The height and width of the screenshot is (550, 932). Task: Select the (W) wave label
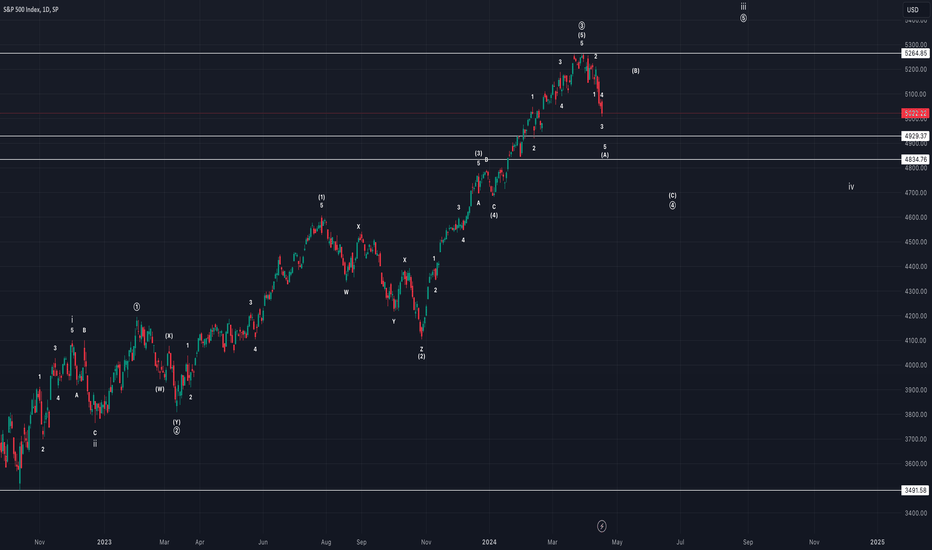(x=160, y=389)
